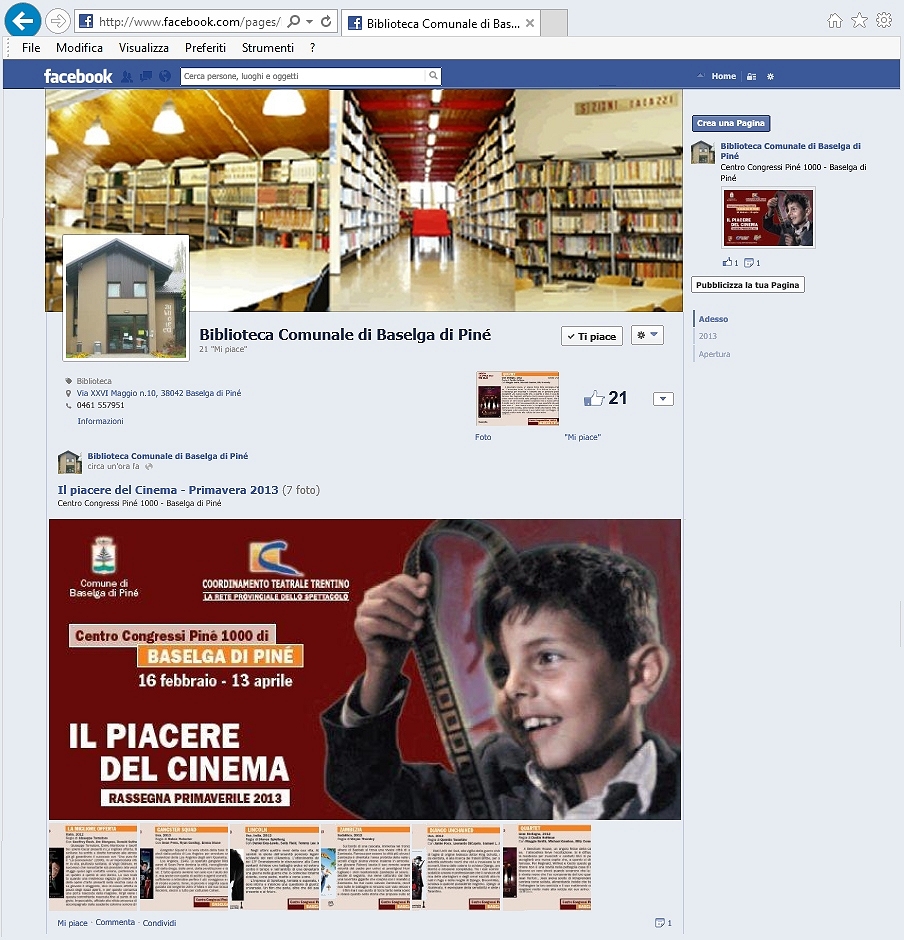The height and width of the screenshot is (940, 904).
Task: Open messages icon in Facebook bar
Action: (146, 76)
